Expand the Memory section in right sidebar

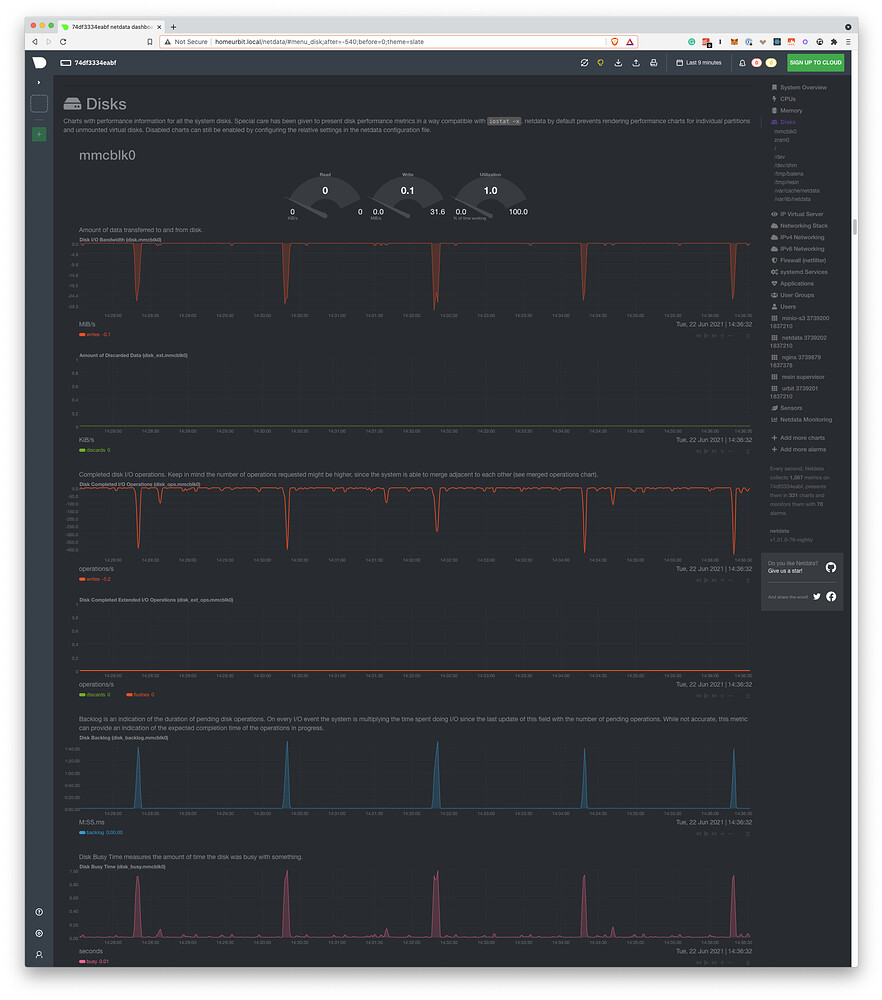(x=790, y=110)
